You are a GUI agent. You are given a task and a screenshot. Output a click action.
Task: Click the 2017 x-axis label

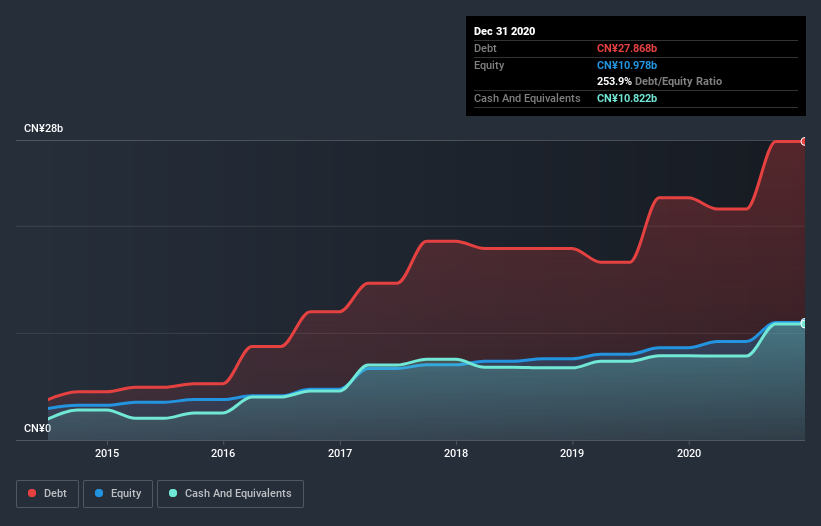pyautogui.click(x=340, y=453)
